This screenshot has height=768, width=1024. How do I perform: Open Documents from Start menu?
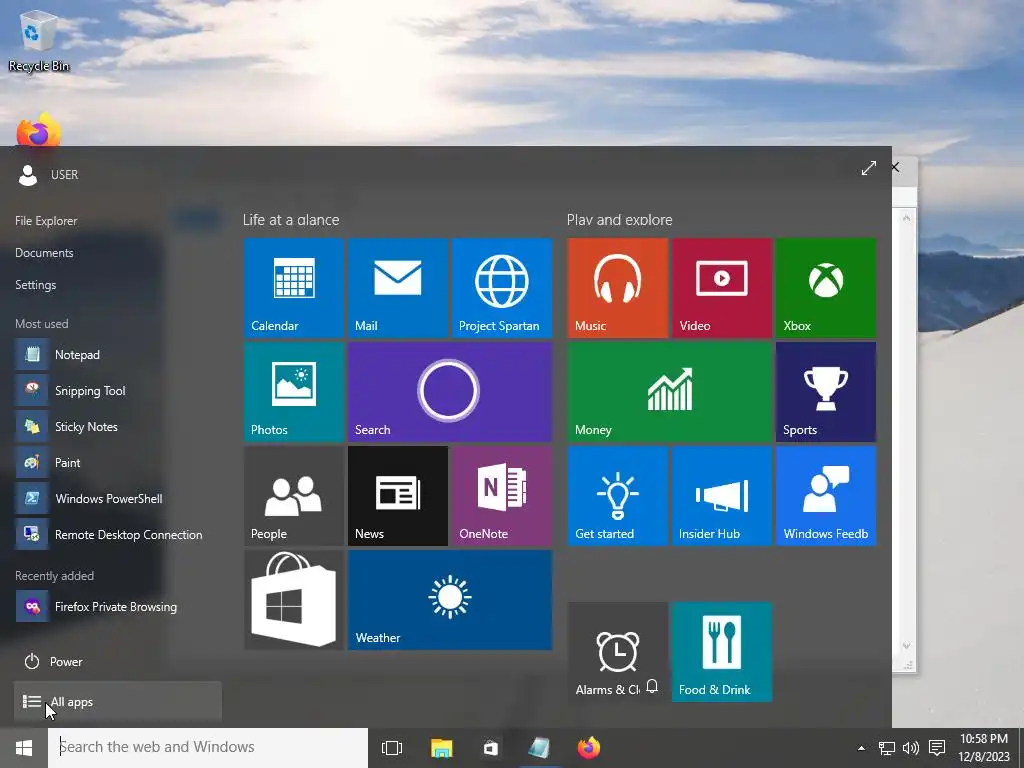[44, 253]
